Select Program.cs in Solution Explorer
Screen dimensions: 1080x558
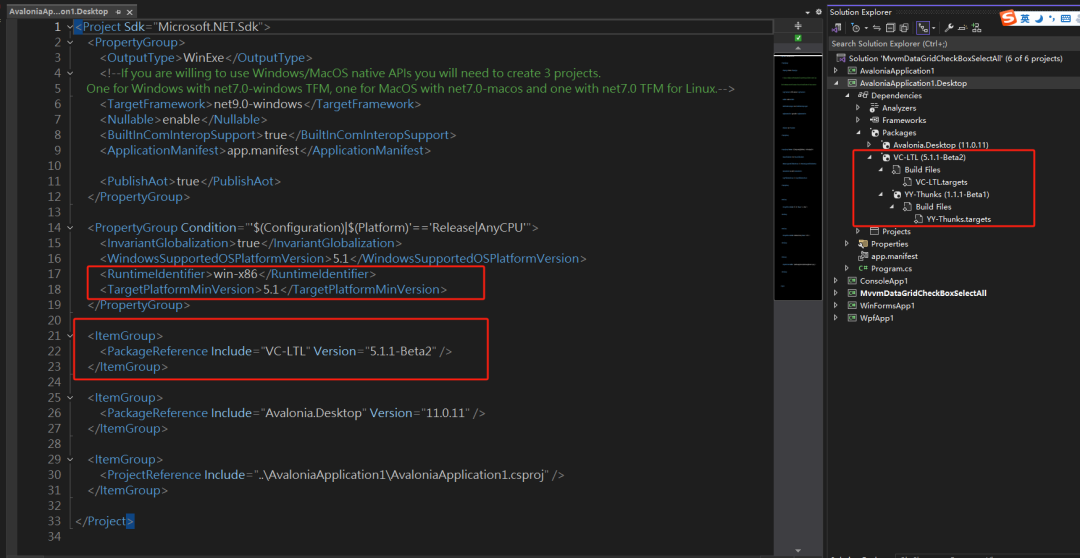point(891,269)
